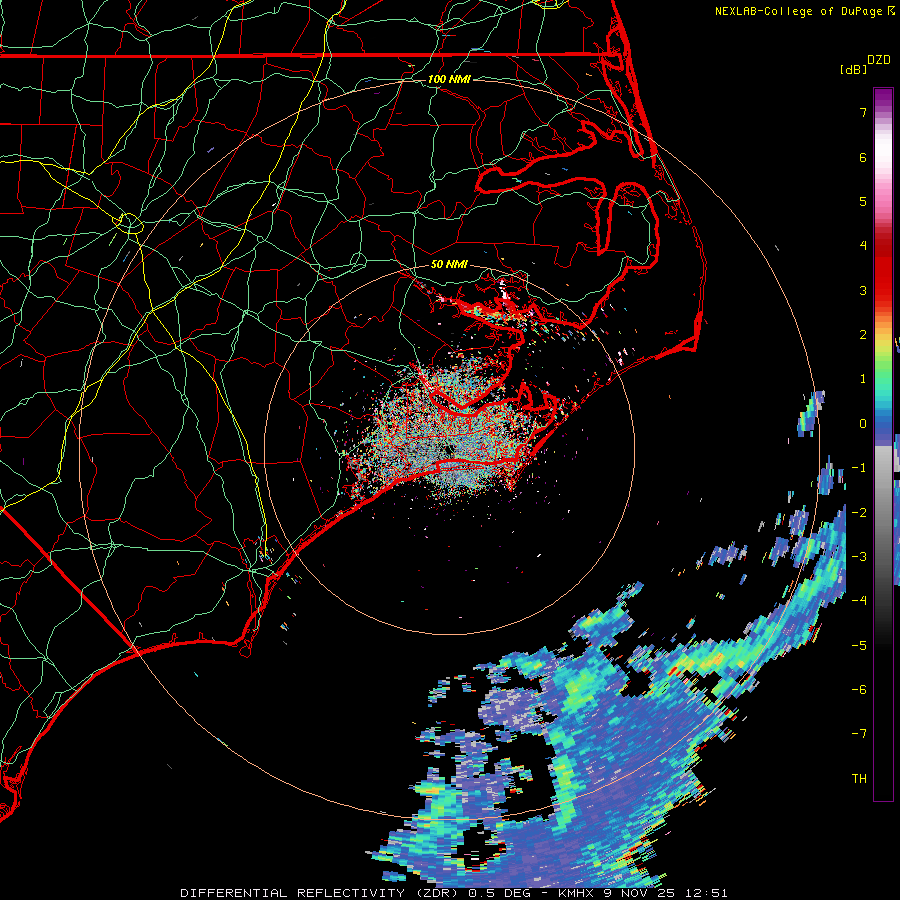The image size is (900, 900).
Task: Click the "0" scale value
Action: coord(863,424)
